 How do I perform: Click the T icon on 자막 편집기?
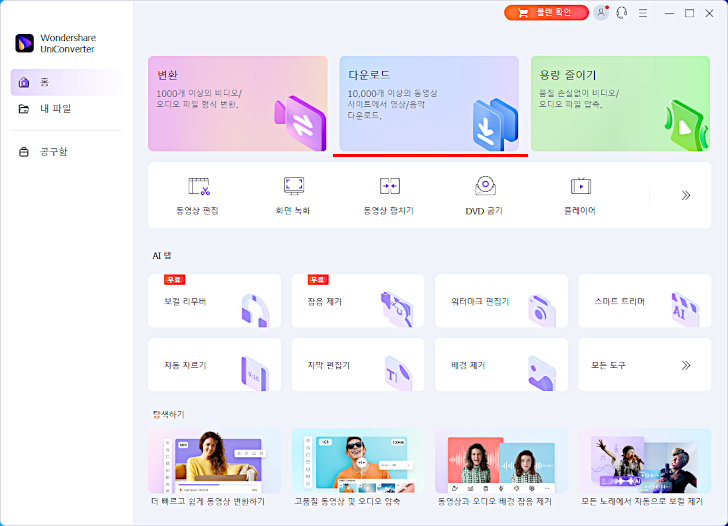click(398, 373)
